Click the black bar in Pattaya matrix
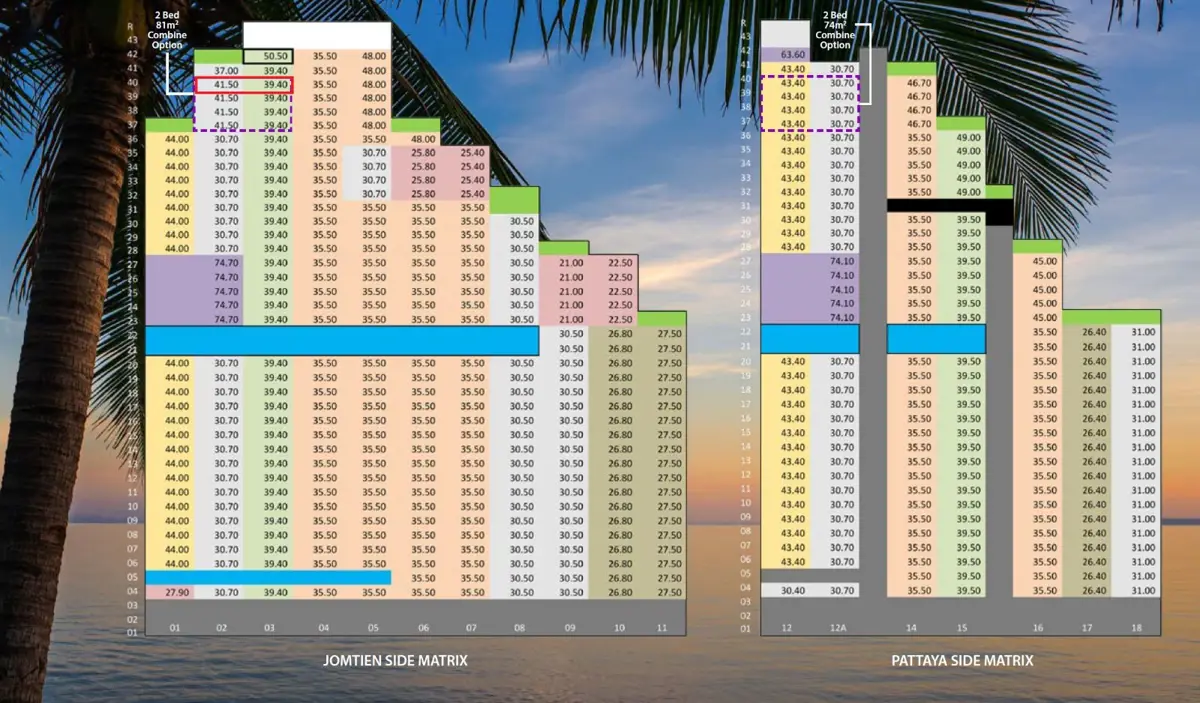Image resolution: width=1200 pixels, height=703 pixels. click(950, 205)
